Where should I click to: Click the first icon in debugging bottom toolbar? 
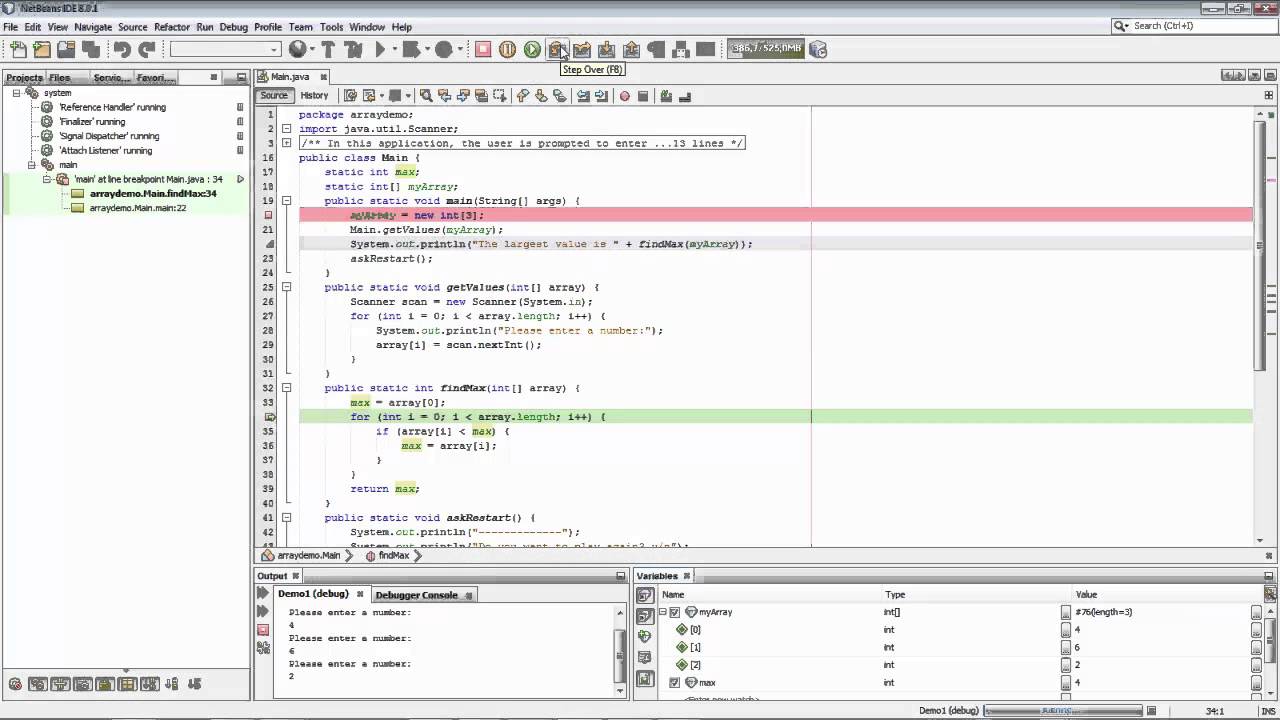(16, 685)
